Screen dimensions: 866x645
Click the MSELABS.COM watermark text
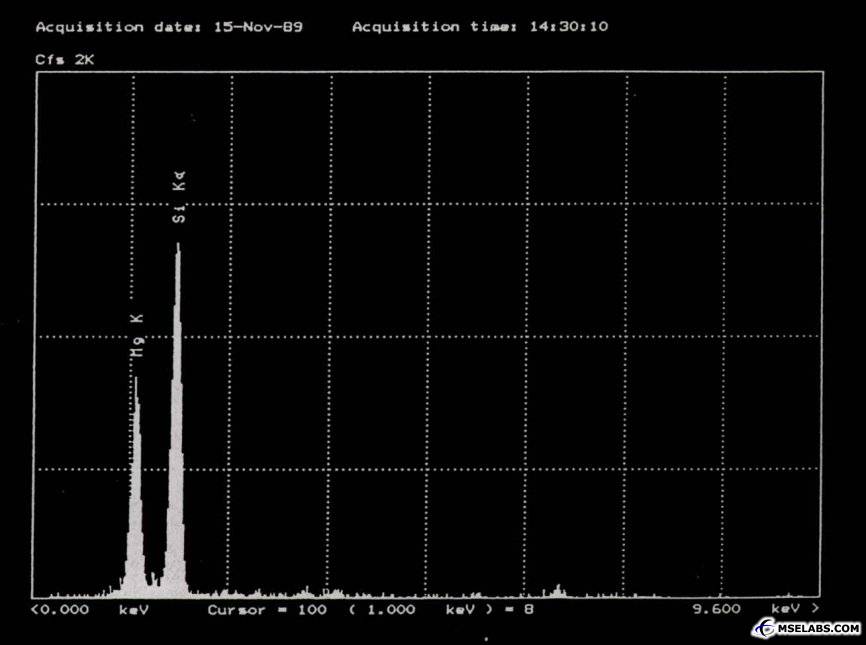[x=819, y=628]
